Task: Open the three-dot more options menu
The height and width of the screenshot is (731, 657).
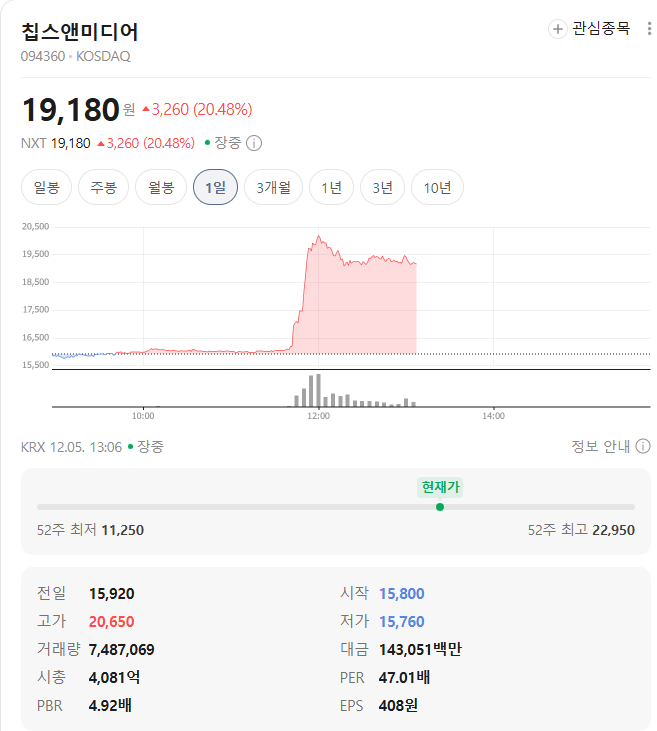Action: 649,29
